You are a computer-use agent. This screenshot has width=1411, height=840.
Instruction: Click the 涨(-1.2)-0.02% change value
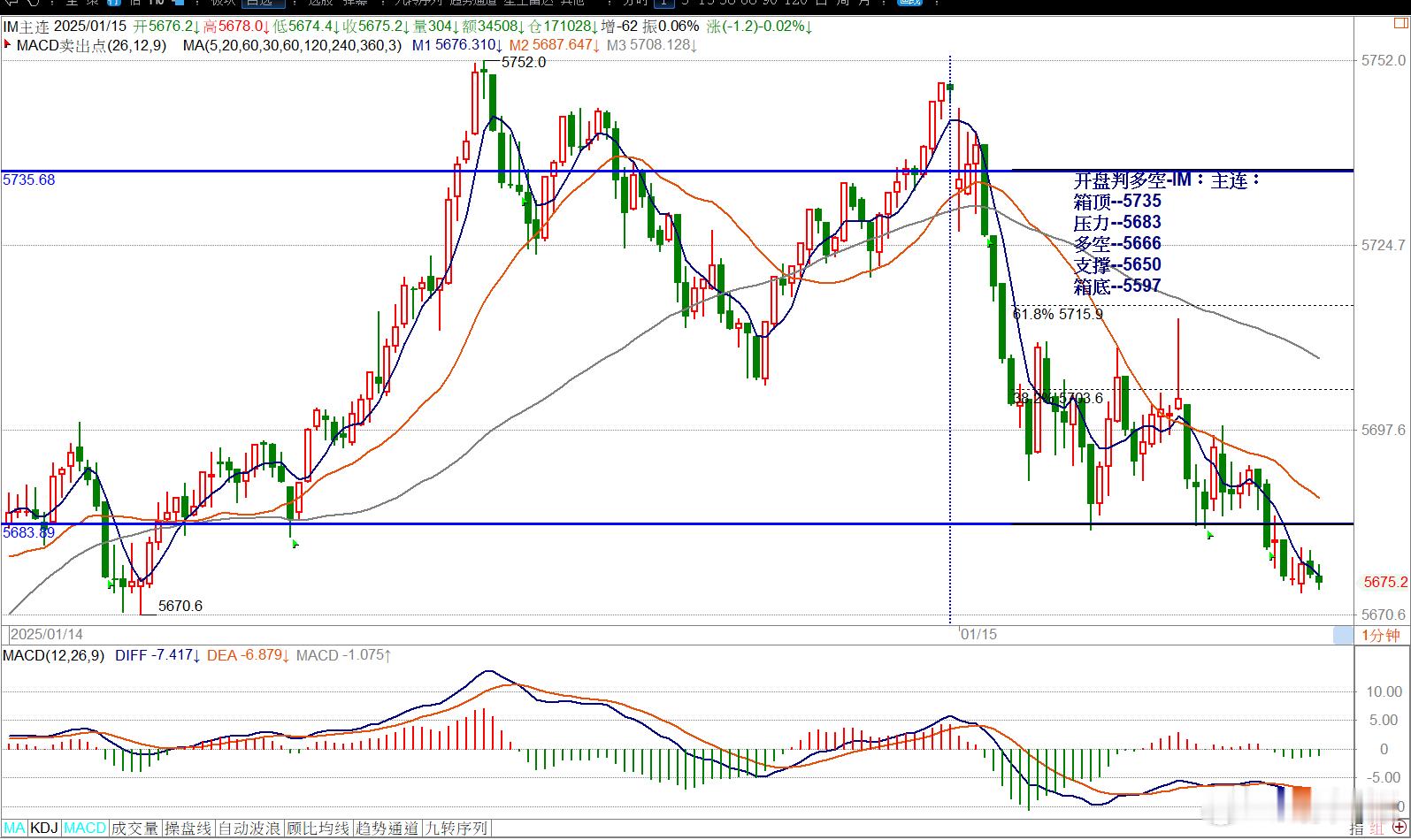pyautogui.click(x=760, y=27)
